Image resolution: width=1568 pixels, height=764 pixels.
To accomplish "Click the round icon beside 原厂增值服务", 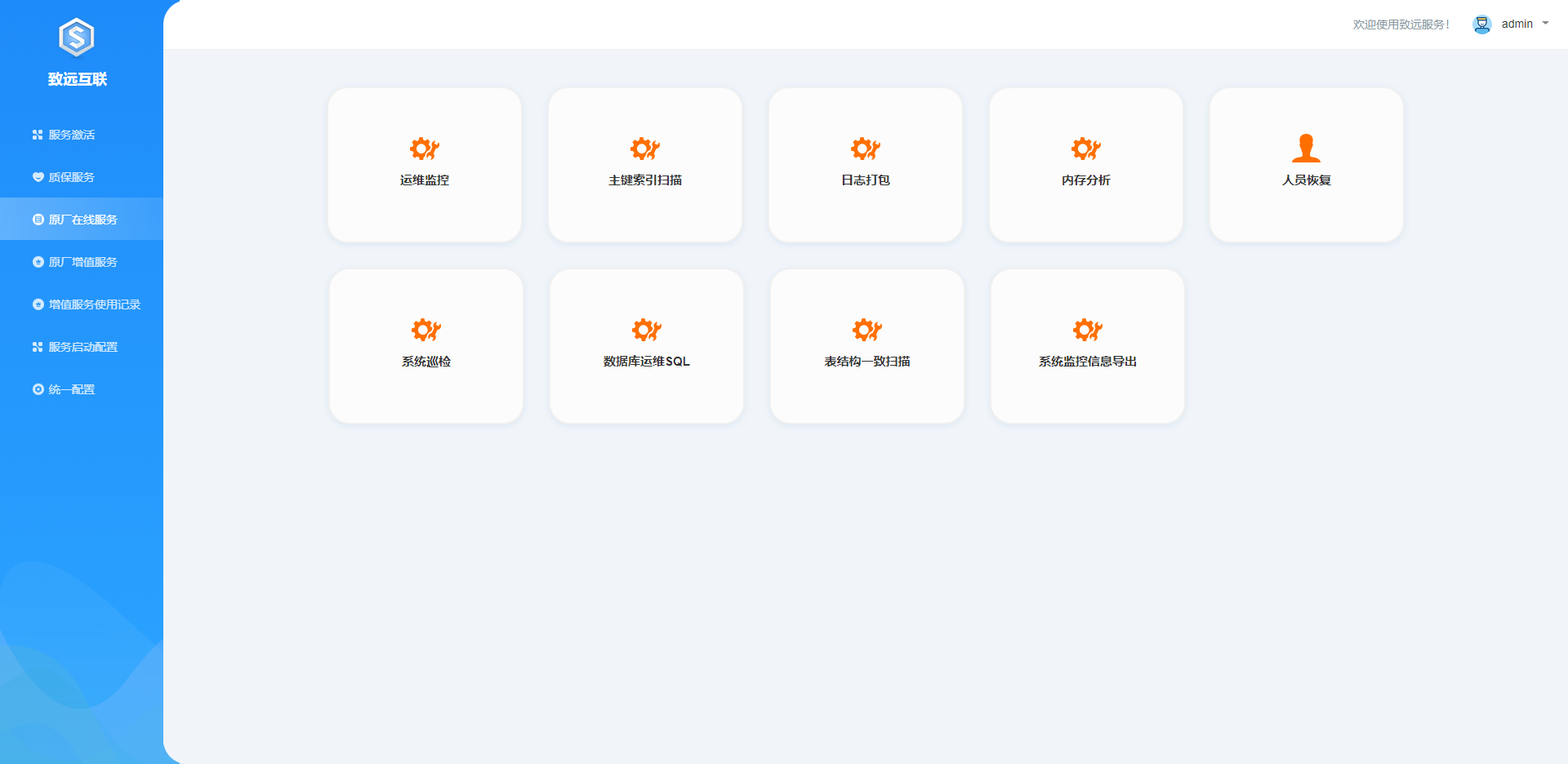I will [x=38, y=262].
